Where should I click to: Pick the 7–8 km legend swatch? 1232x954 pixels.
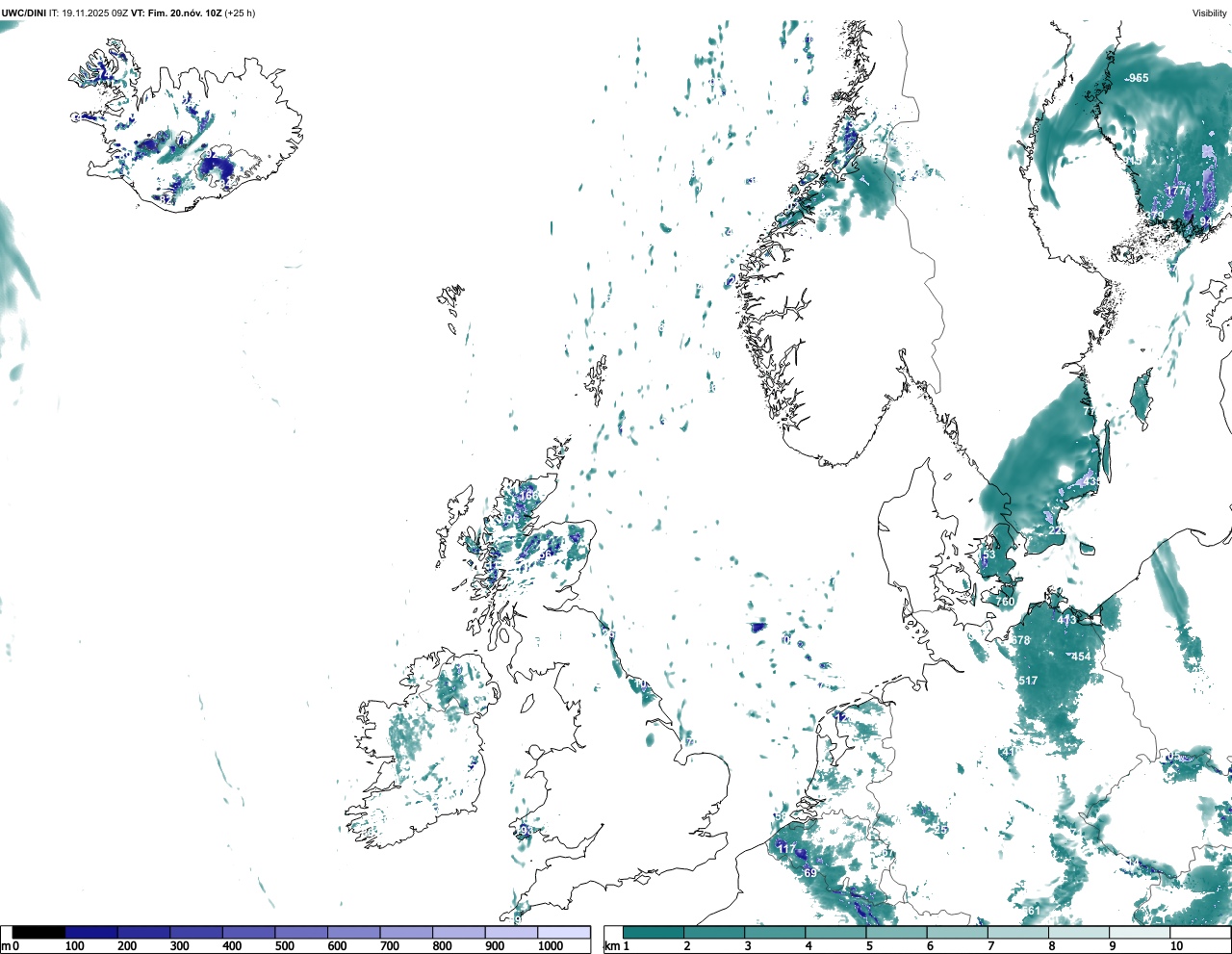(1017, 933)
